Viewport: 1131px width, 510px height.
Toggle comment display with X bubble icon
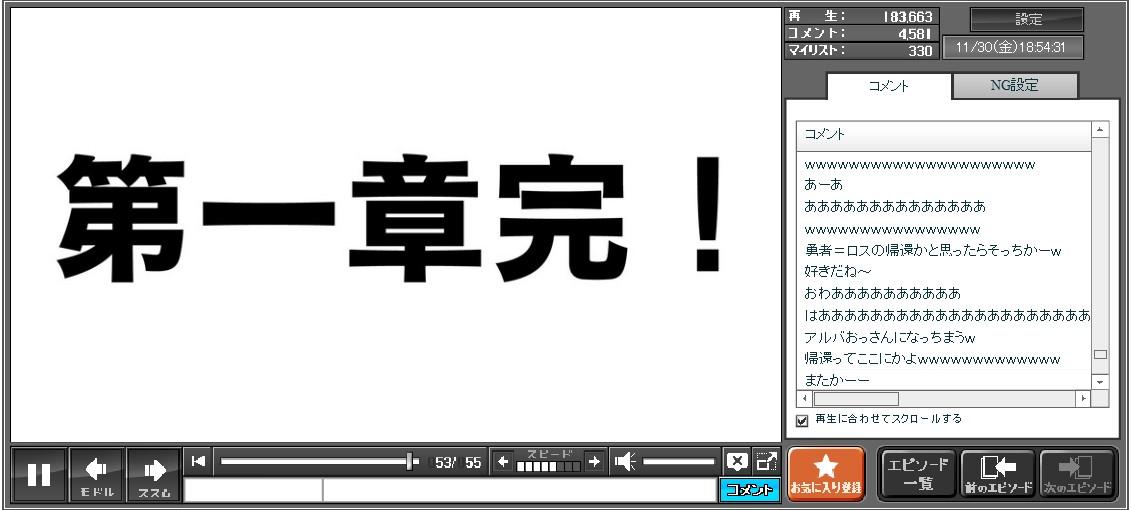tap(737, 461)
